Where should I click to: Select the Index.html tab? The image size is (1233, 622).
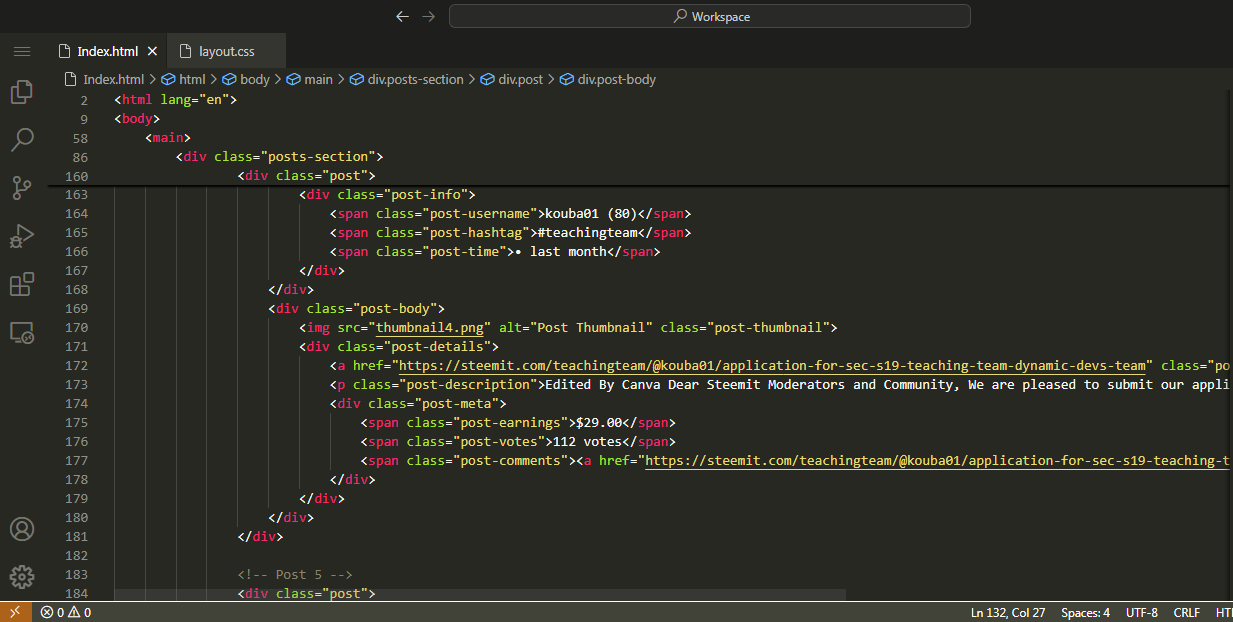tap(106, 51)
